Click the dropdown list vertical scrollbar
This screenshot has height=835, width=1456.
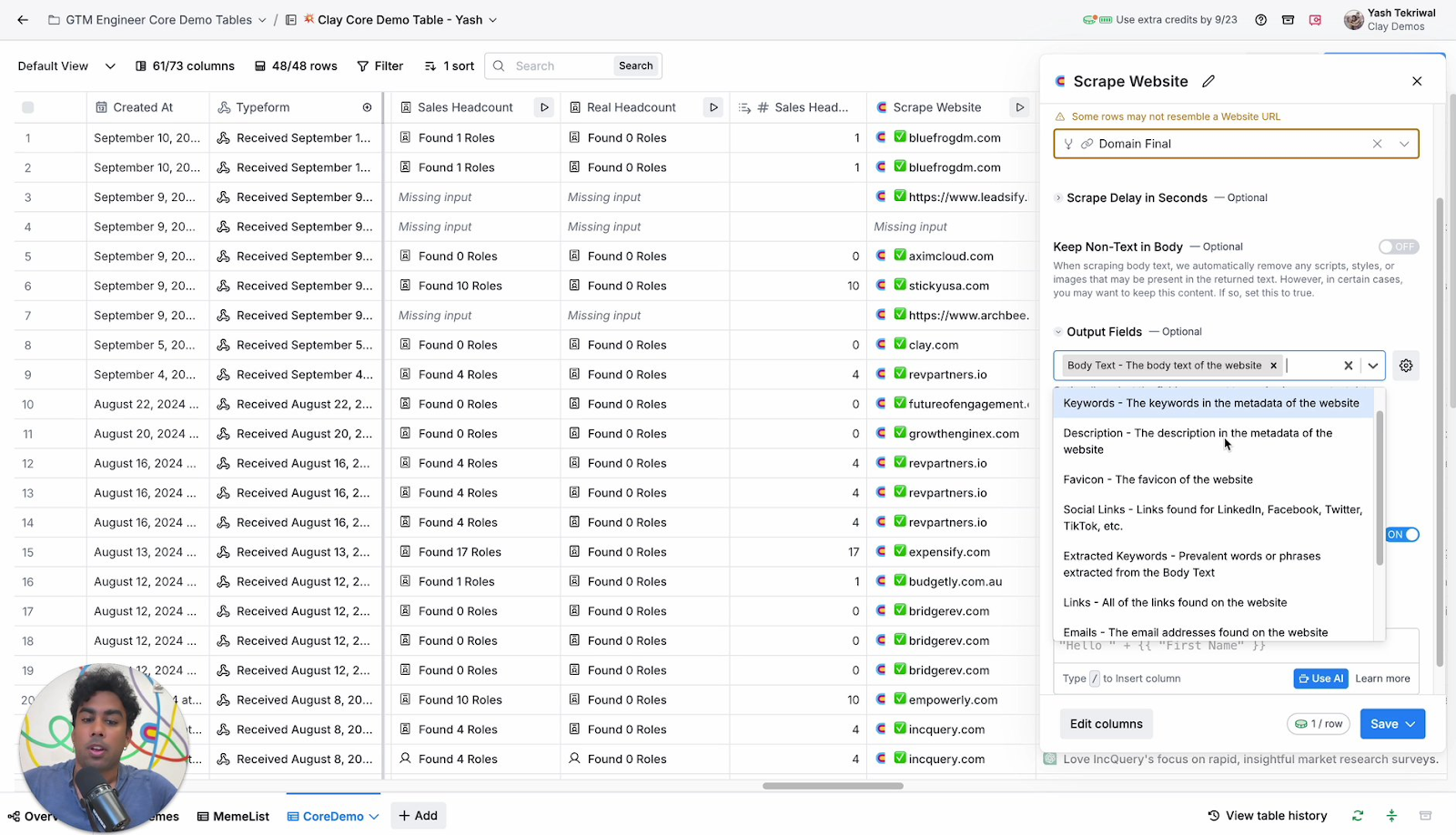(x=1380, y=487)
